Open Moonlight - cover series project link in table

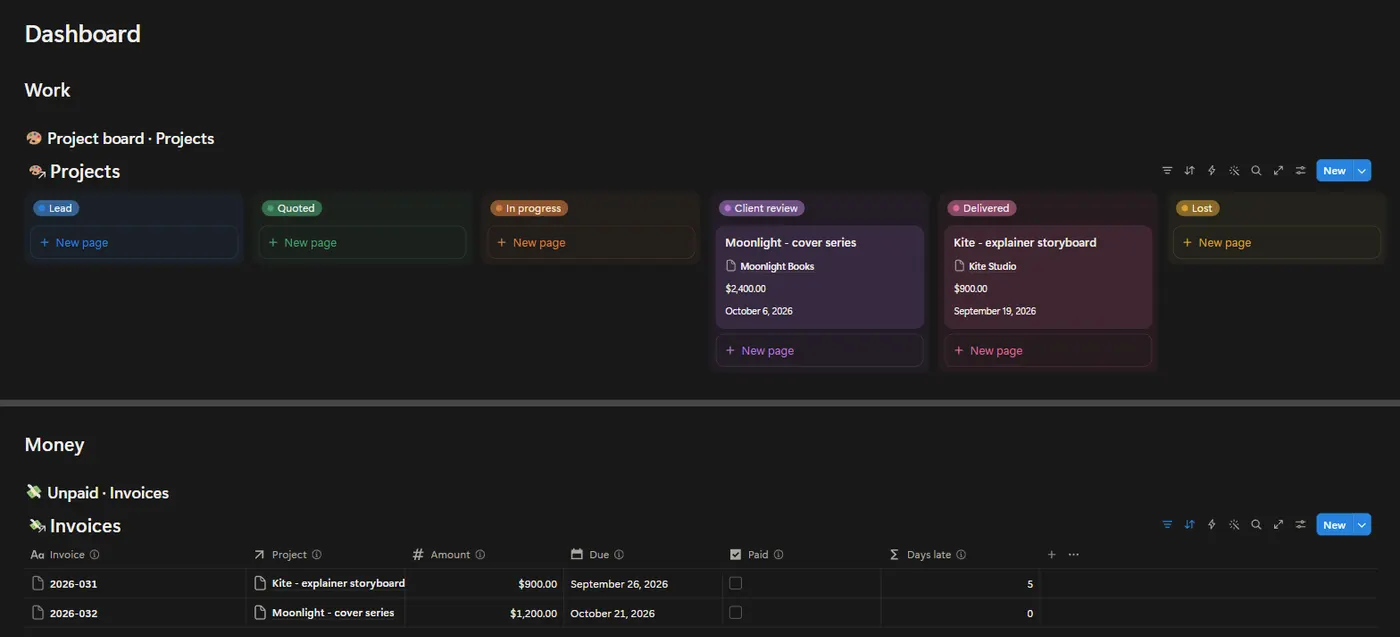333,613
